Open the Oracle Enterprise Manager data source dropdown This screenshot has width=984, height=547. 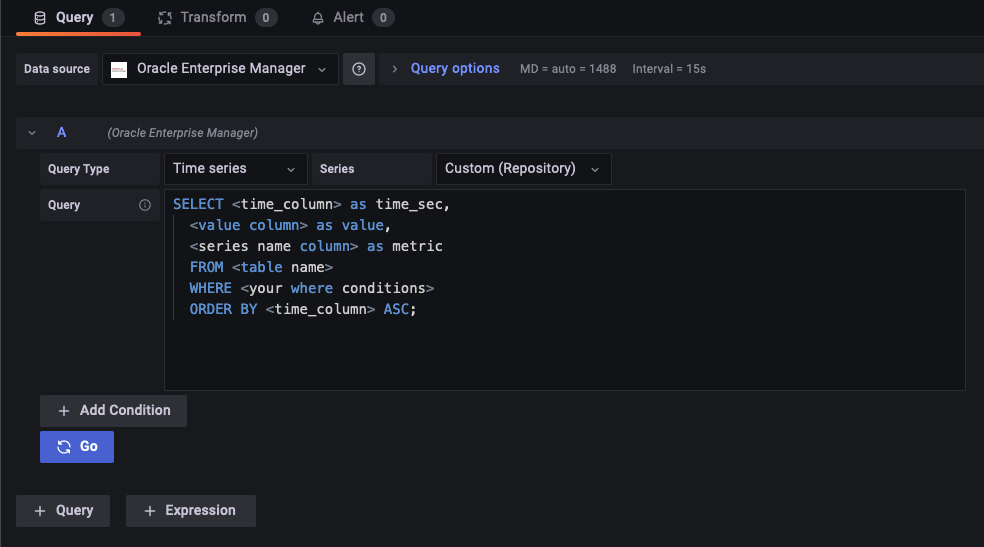[x=220, y=69]
